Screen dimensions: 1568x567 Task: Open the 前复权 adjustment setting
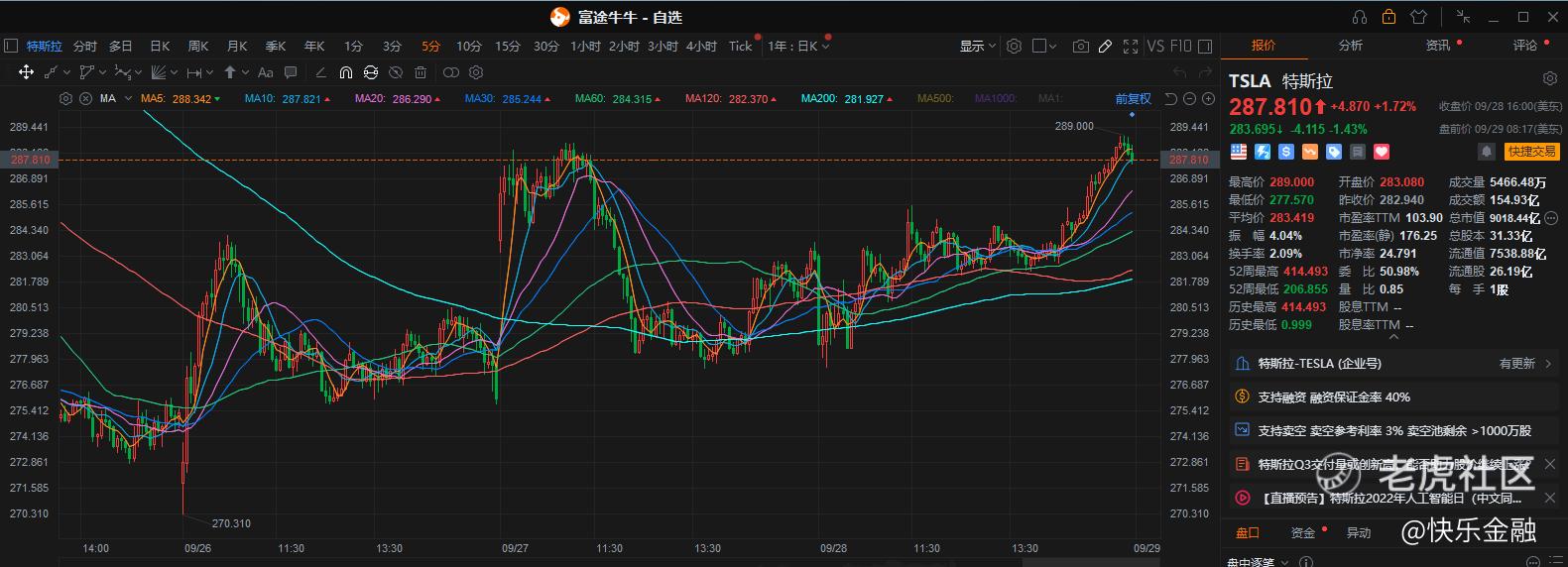[x=1133, y=98]
